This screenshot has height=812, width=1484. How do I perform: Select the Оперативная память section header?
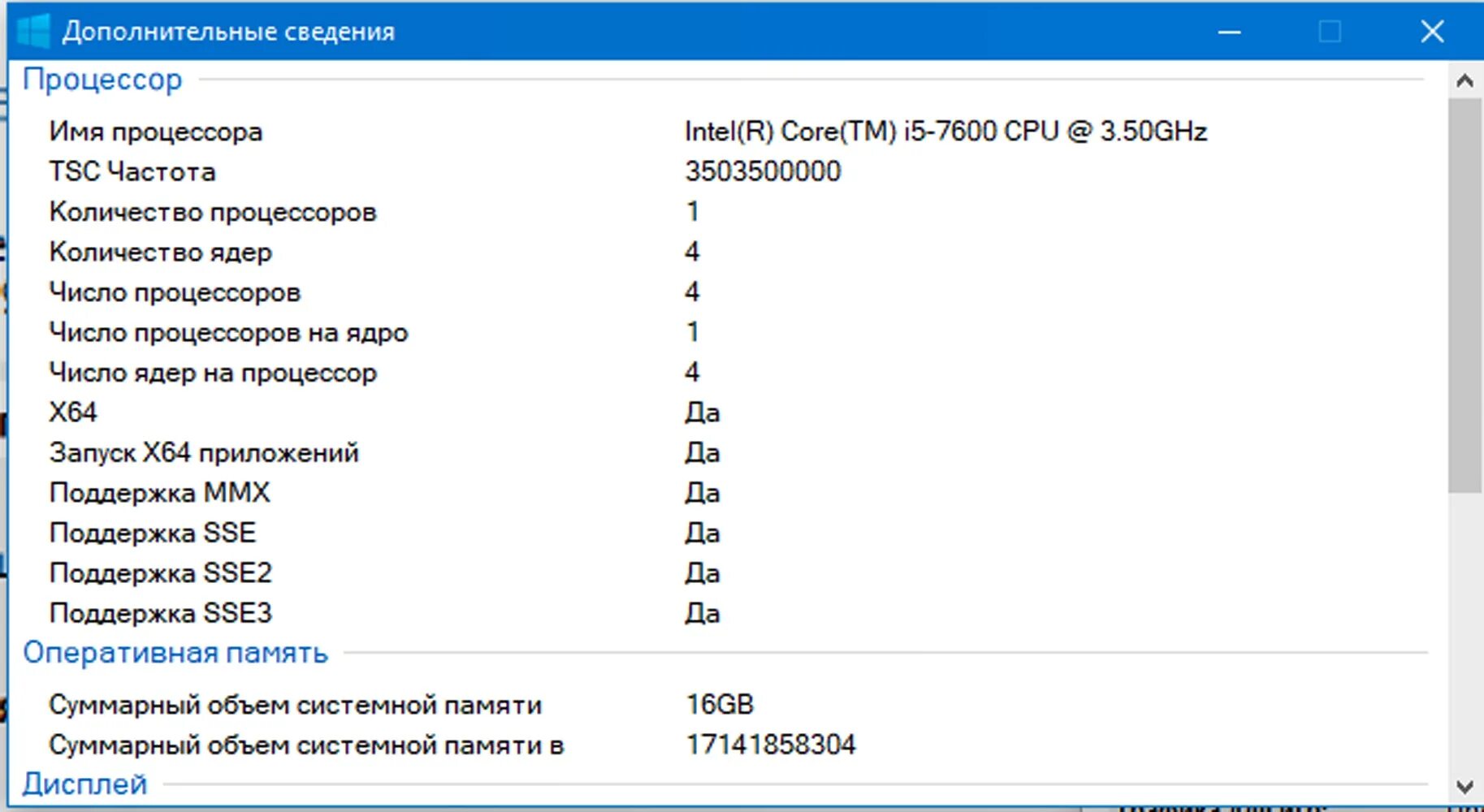(175, 652)
